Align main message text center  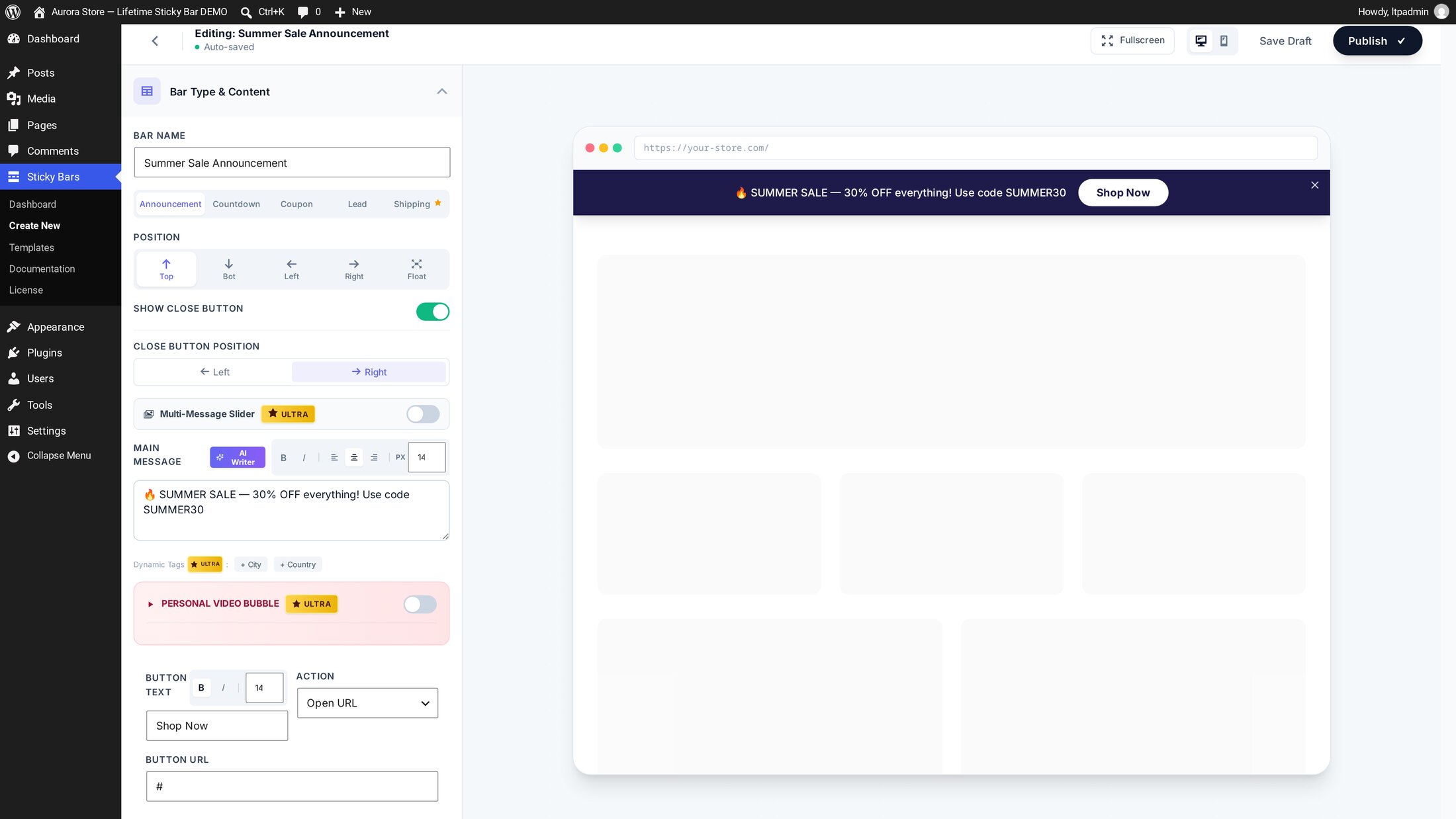point(354,458)
